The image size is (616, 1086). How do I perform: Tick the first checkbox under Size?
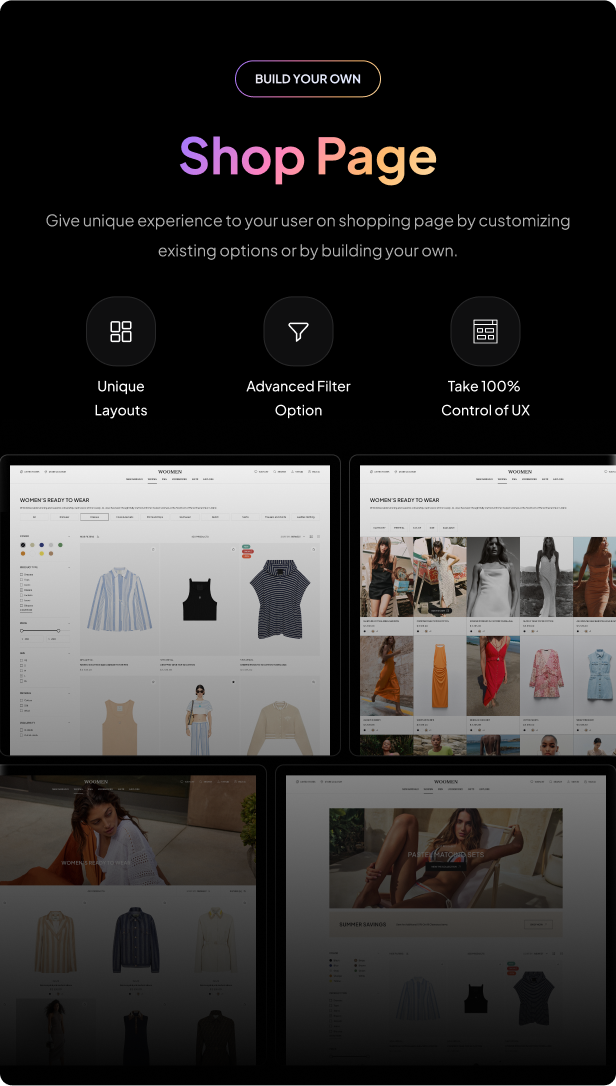[x=21, y=660]
